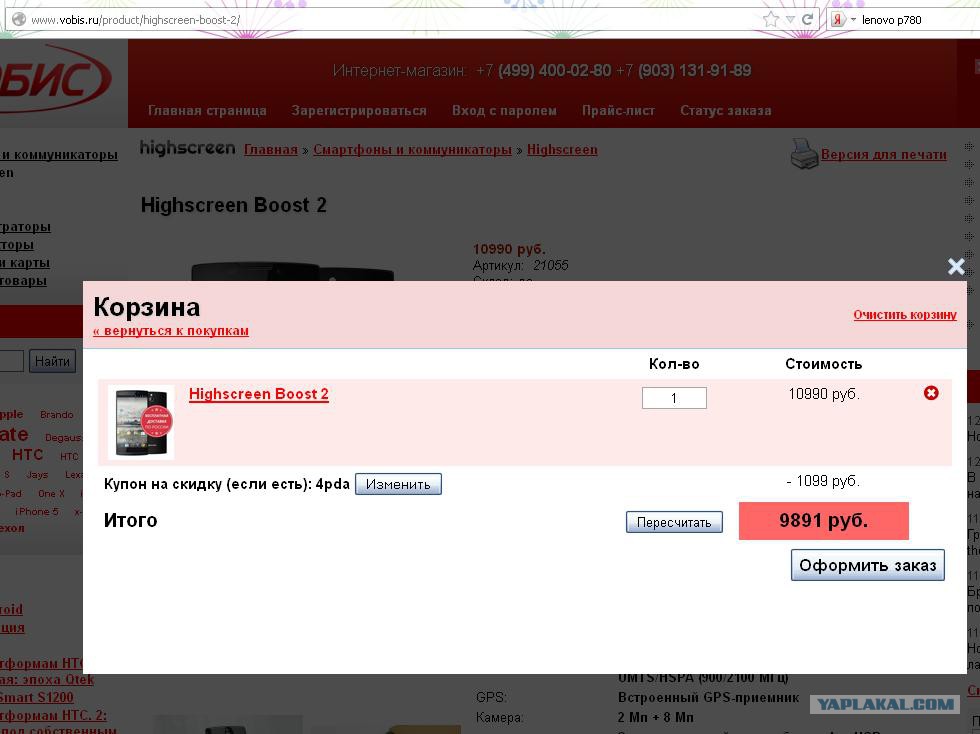This screenshot has width=980, height=734.
Task: Click the Смартфоны и коммуникаторы breadcrumb
Action: (x=412, y=149)
